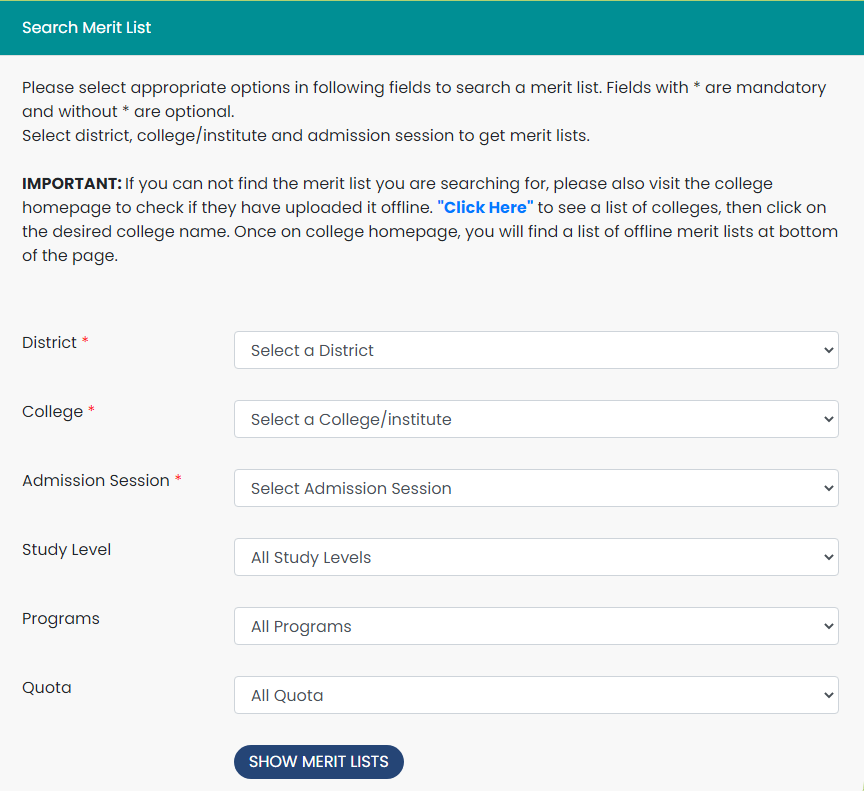864x791 pixels.
Task: Click the Programs field label
Action: click(61, 619)
